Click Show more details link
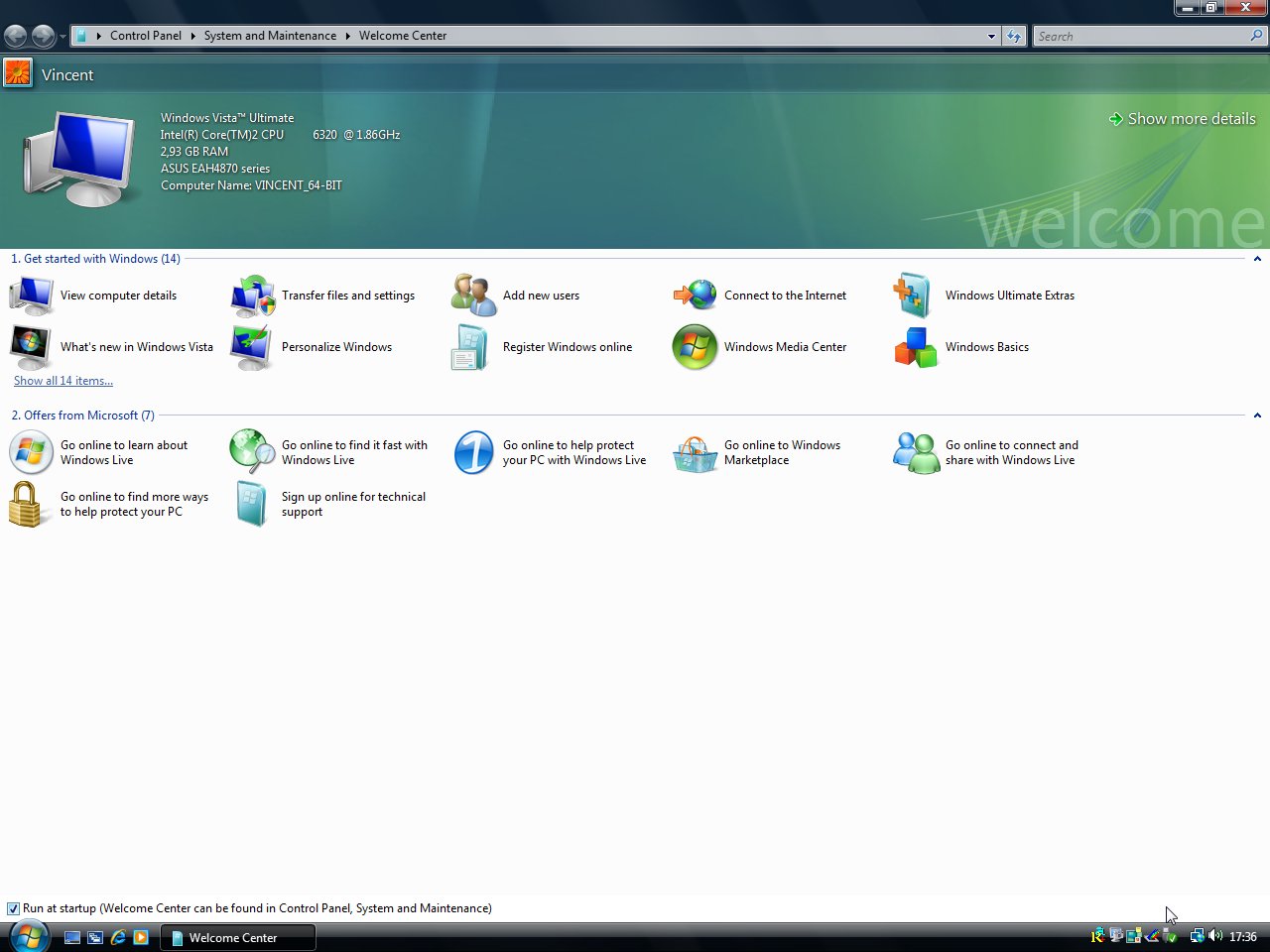The height and width of the screenshot is (952, 1270). 1183,119
